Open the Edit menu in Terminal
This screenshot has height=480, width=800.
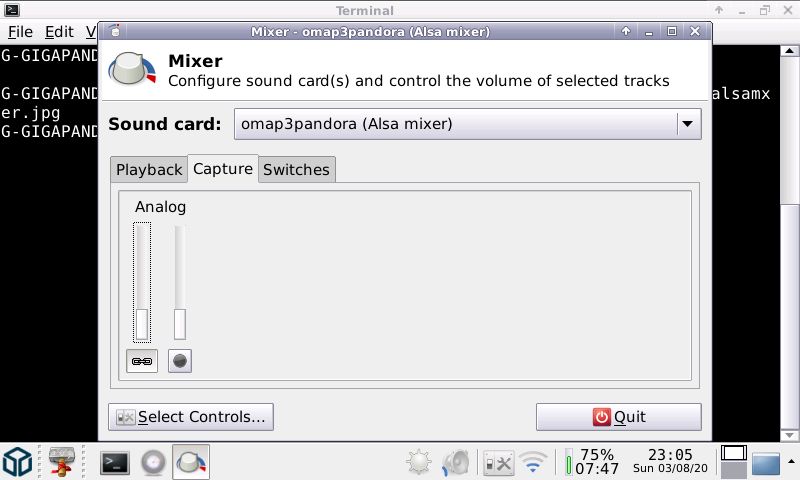(58, 32)
